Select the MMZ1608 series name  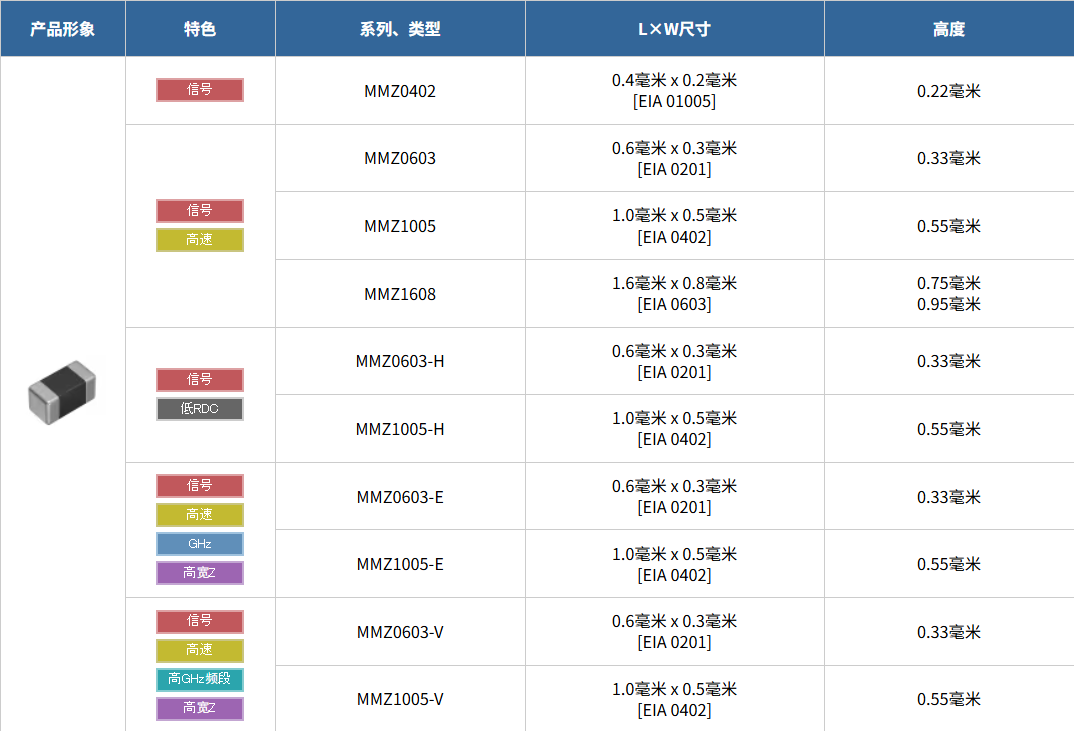(400, 294)
